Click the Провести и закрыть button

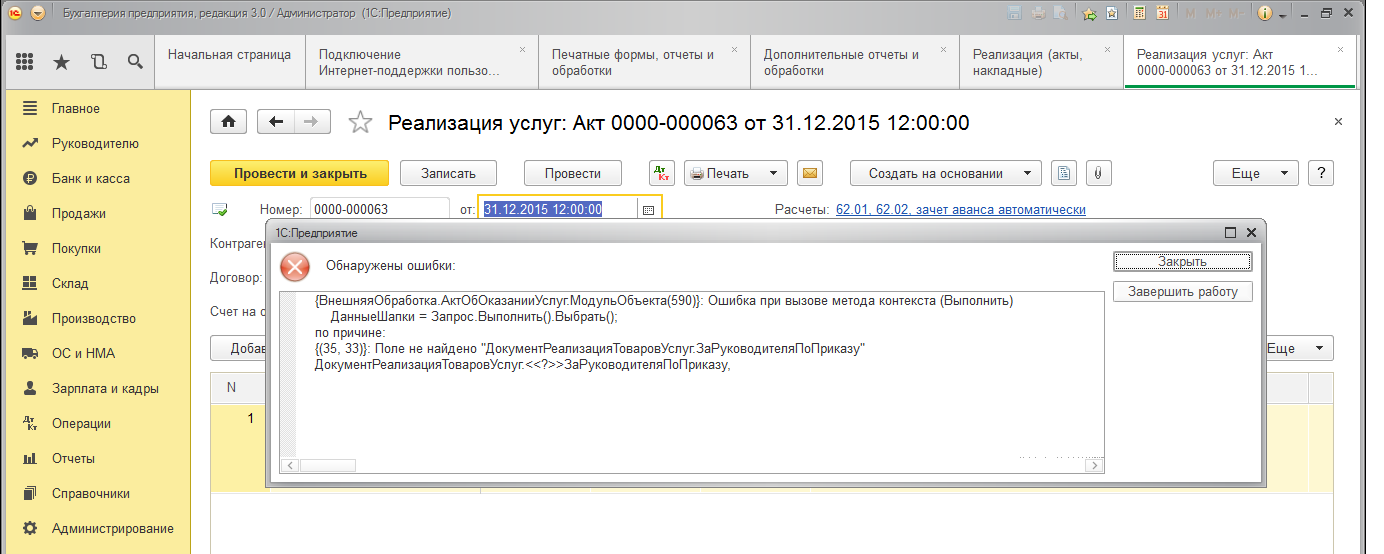pyautogui.click(x=300, y=173)
